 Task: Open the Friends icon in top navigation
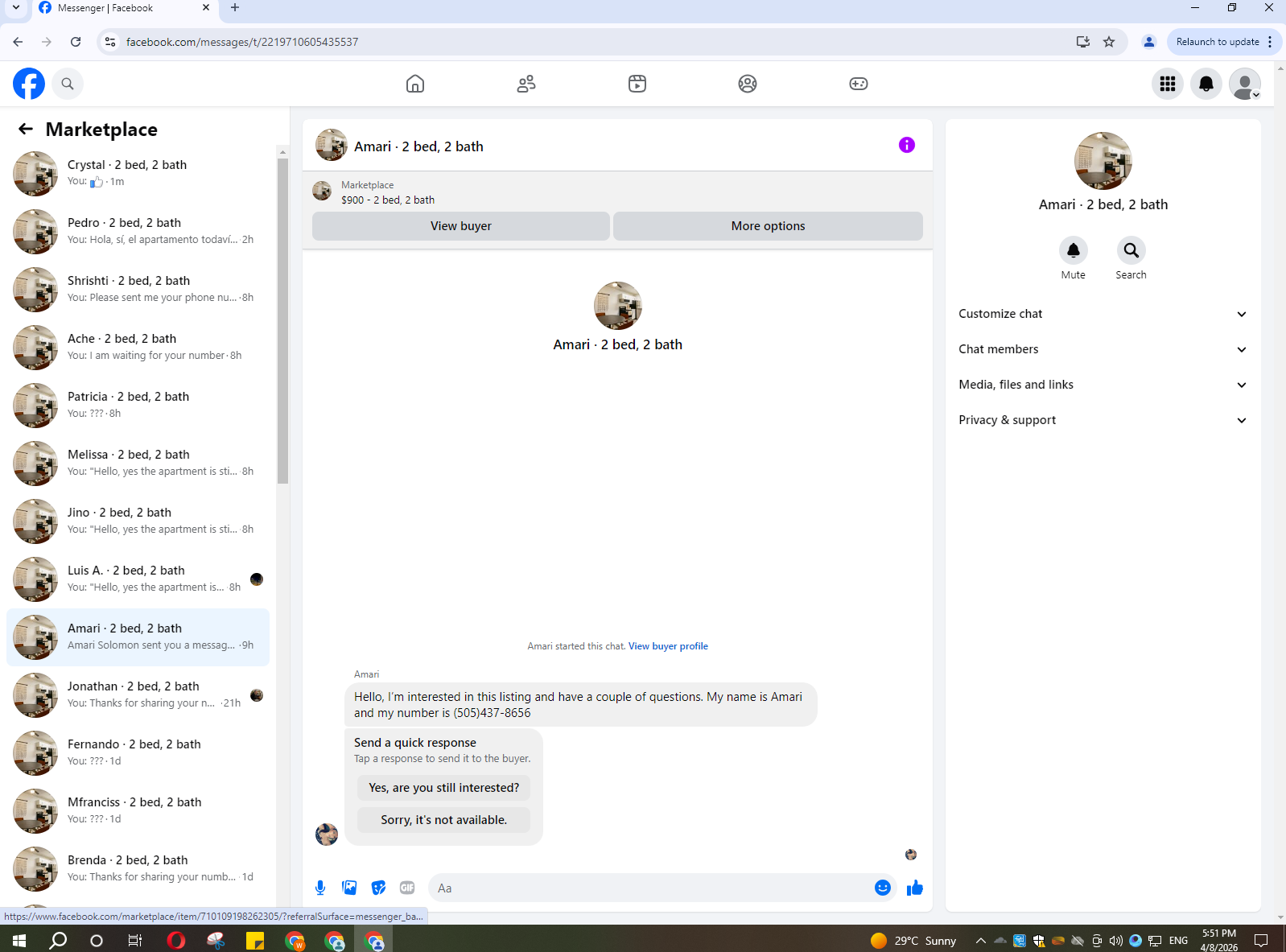coord(526,84)
